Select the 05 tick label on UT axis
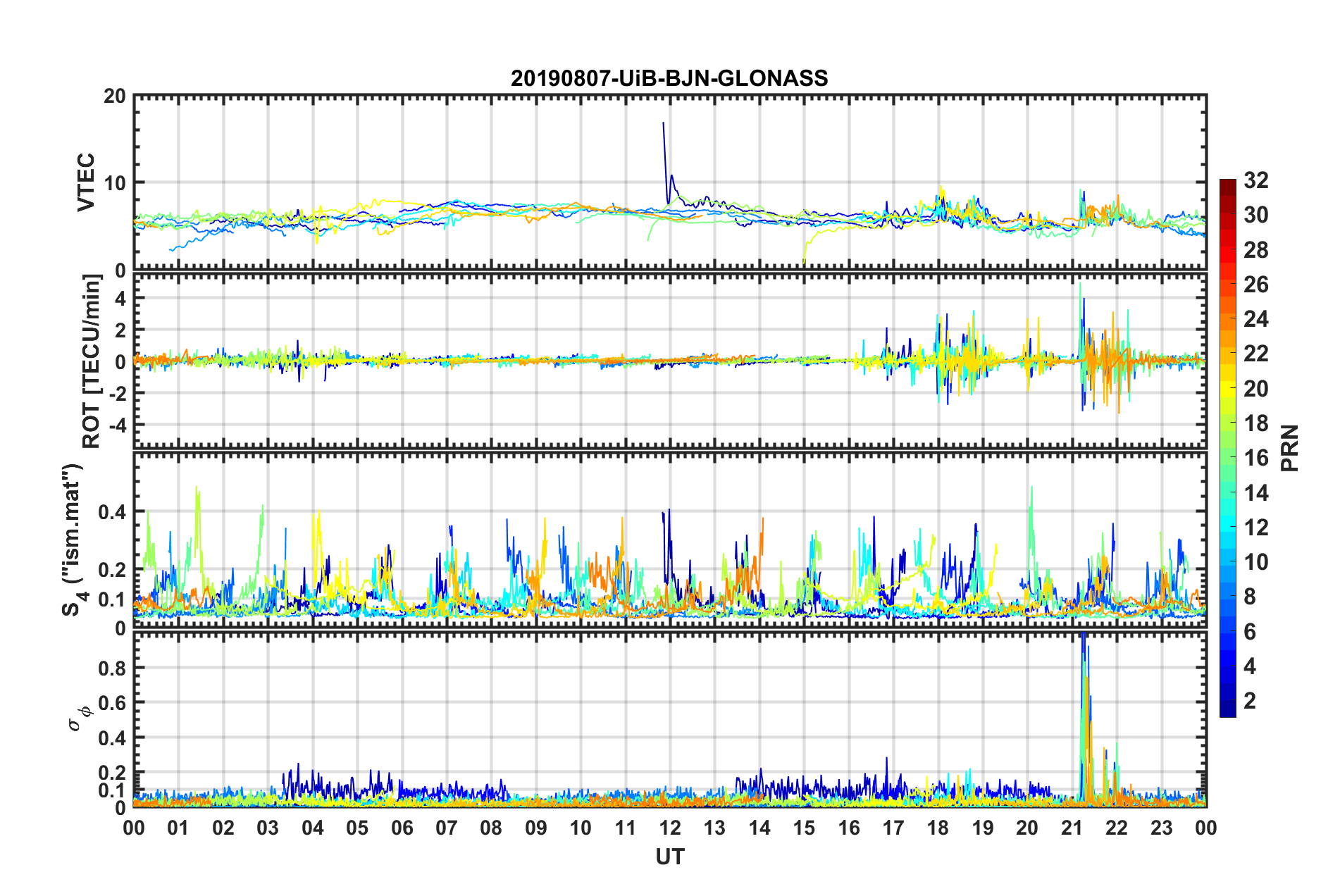Viewport: 1340px width, 896px height. (357, 828)
